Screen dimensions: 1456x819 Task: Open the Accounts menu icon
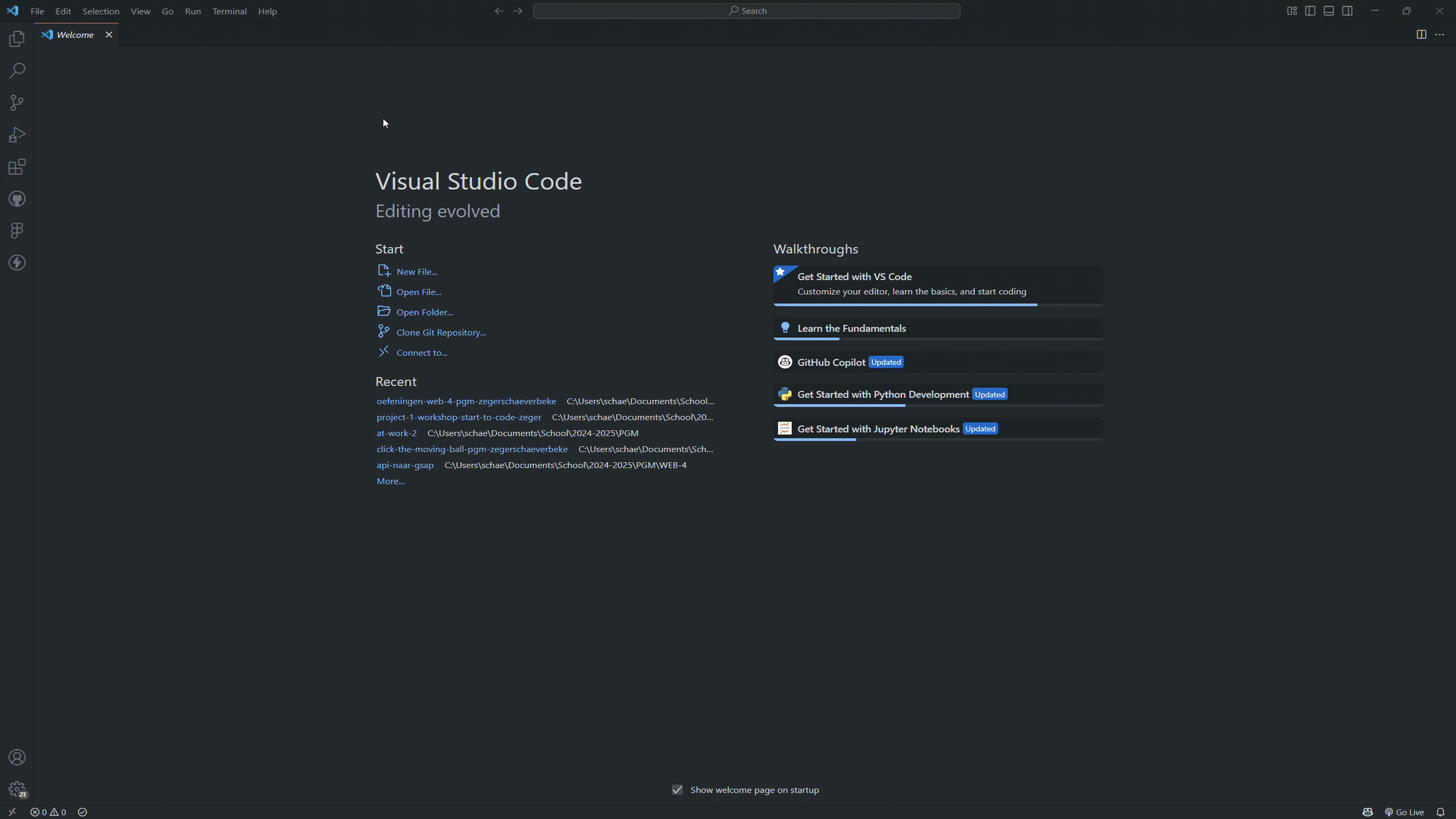[17, 758]
